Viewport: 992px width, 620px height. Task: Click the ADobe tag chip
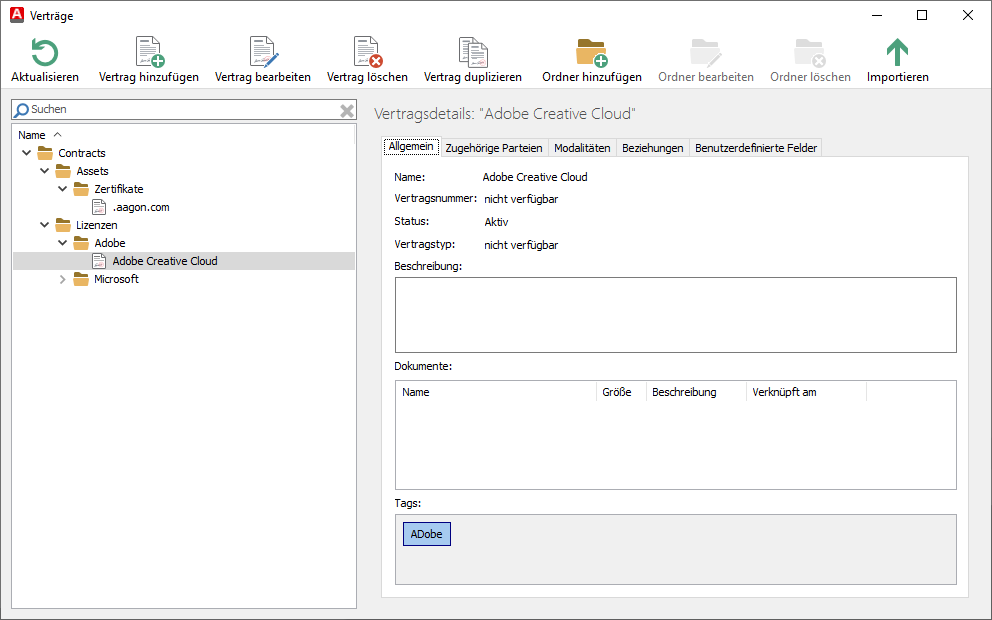pos(426,534)
